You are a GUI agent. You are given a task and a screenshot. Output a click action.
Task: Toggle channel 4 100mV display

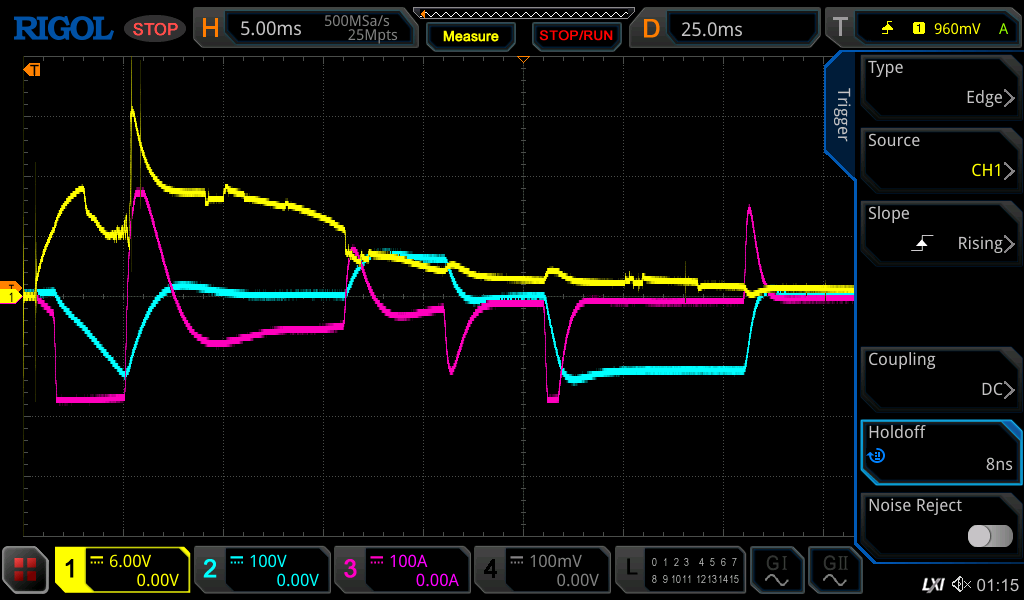click(x=540, y=571)
